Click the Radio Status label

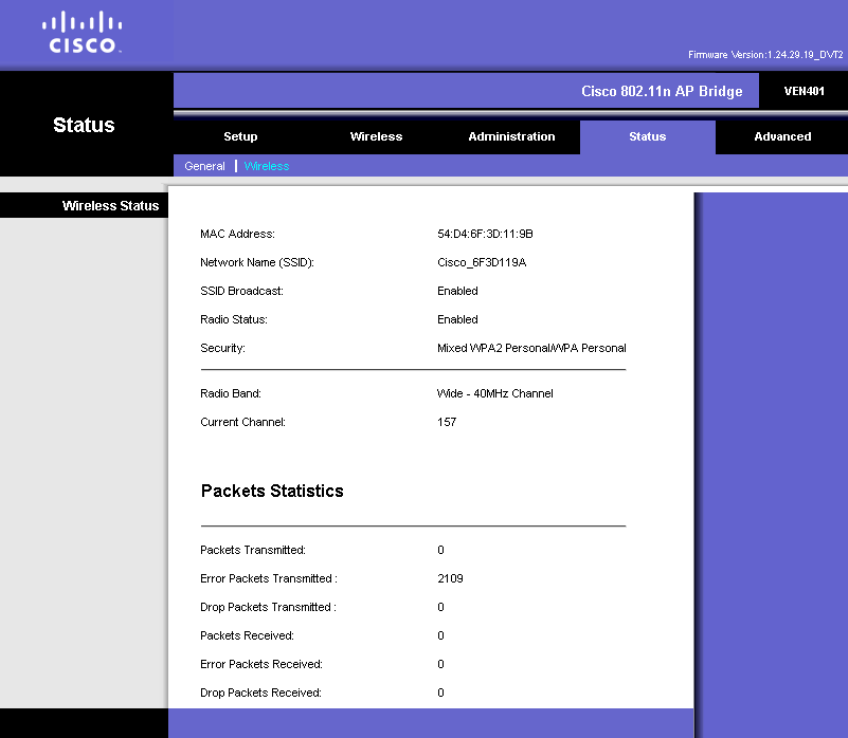pos(234,320)
